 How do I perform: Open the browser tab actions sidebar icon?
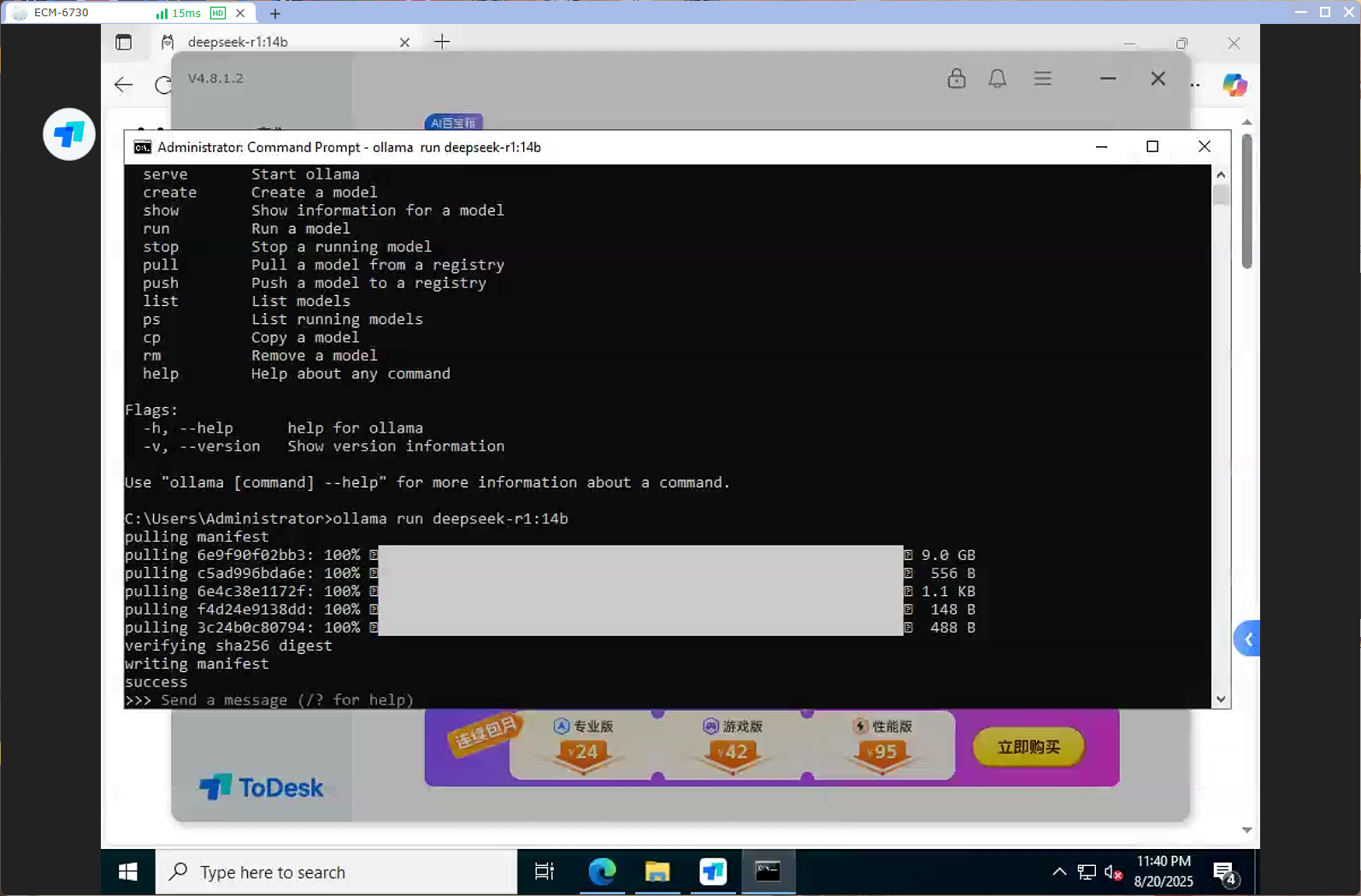coord(124,42)
